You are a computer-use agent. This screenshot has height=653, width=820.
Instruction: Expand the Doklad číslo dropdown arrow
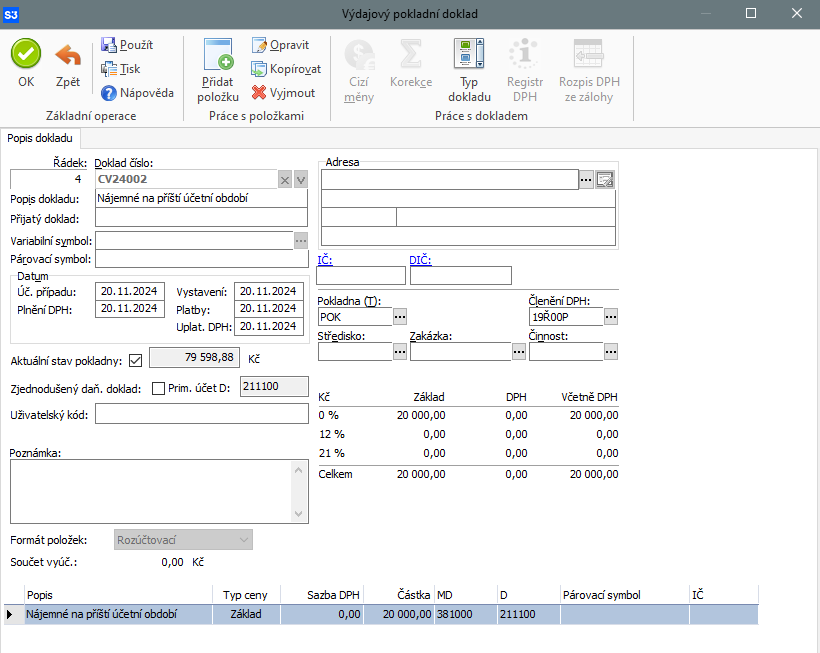pos(301,180)
